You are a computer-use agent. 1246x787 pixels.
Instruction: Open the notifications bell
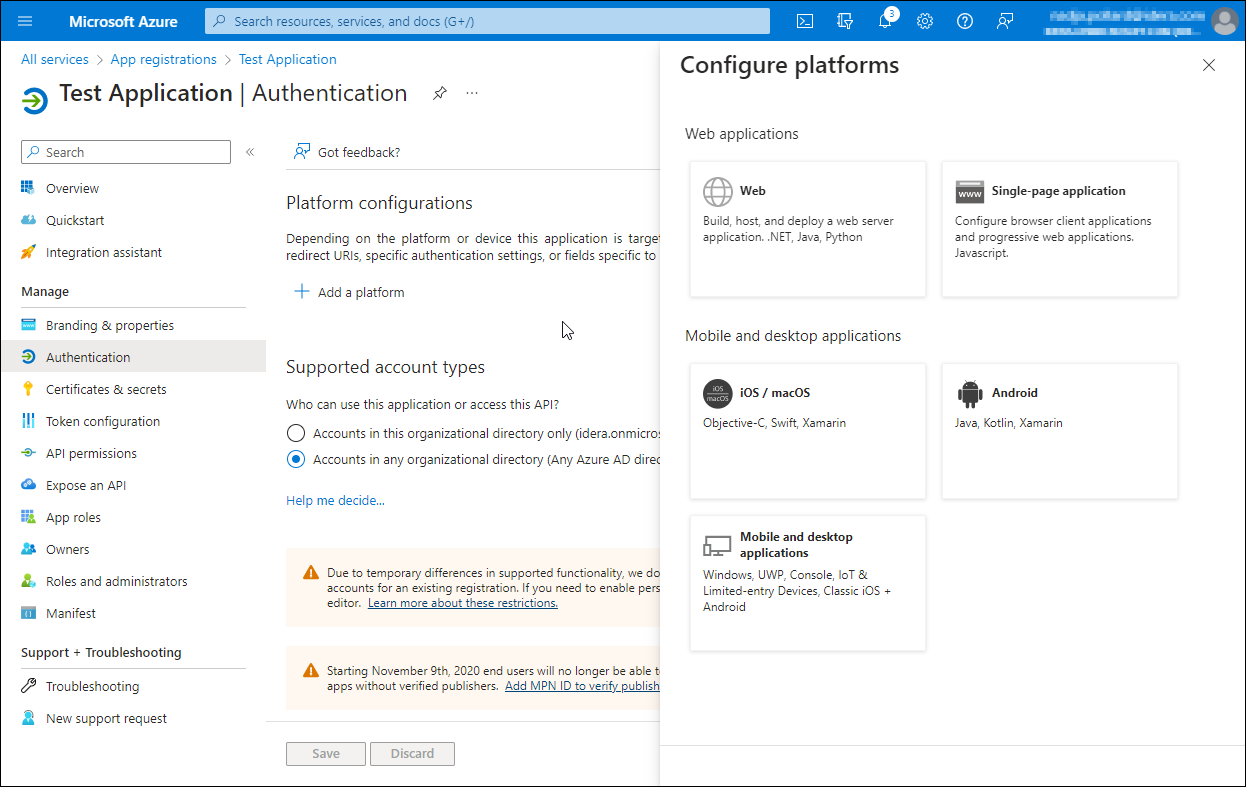click(x=885, y=21)
